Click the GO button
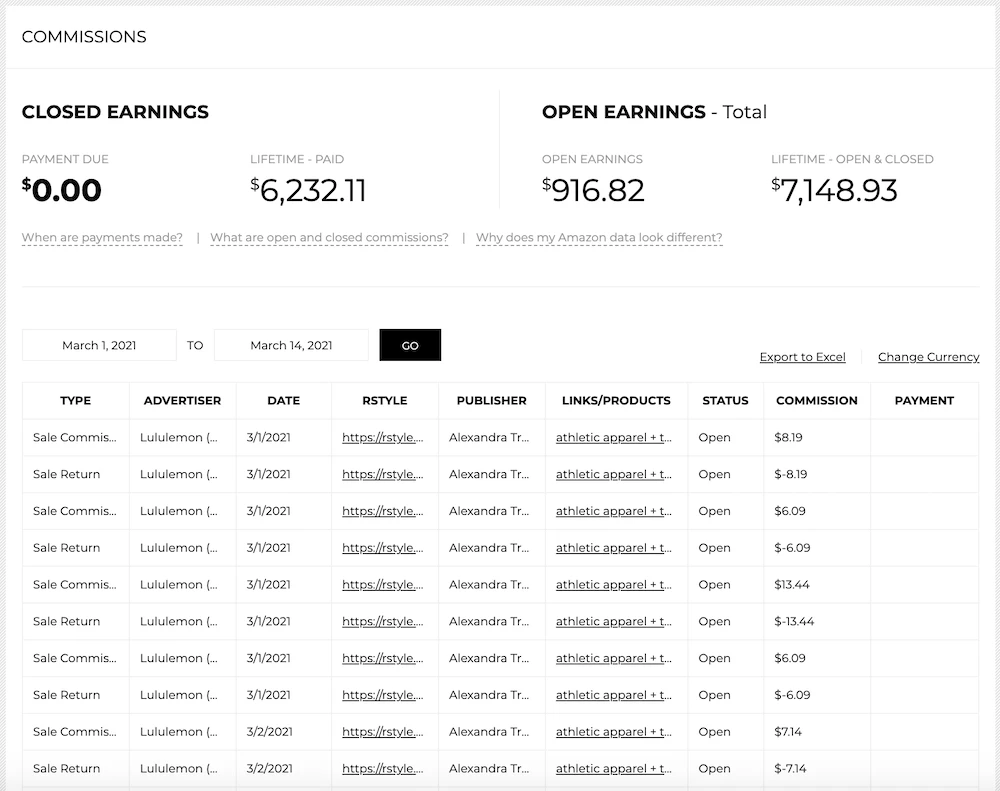The height and width of the screenshot is (791, 1000). tap(410, 345)
